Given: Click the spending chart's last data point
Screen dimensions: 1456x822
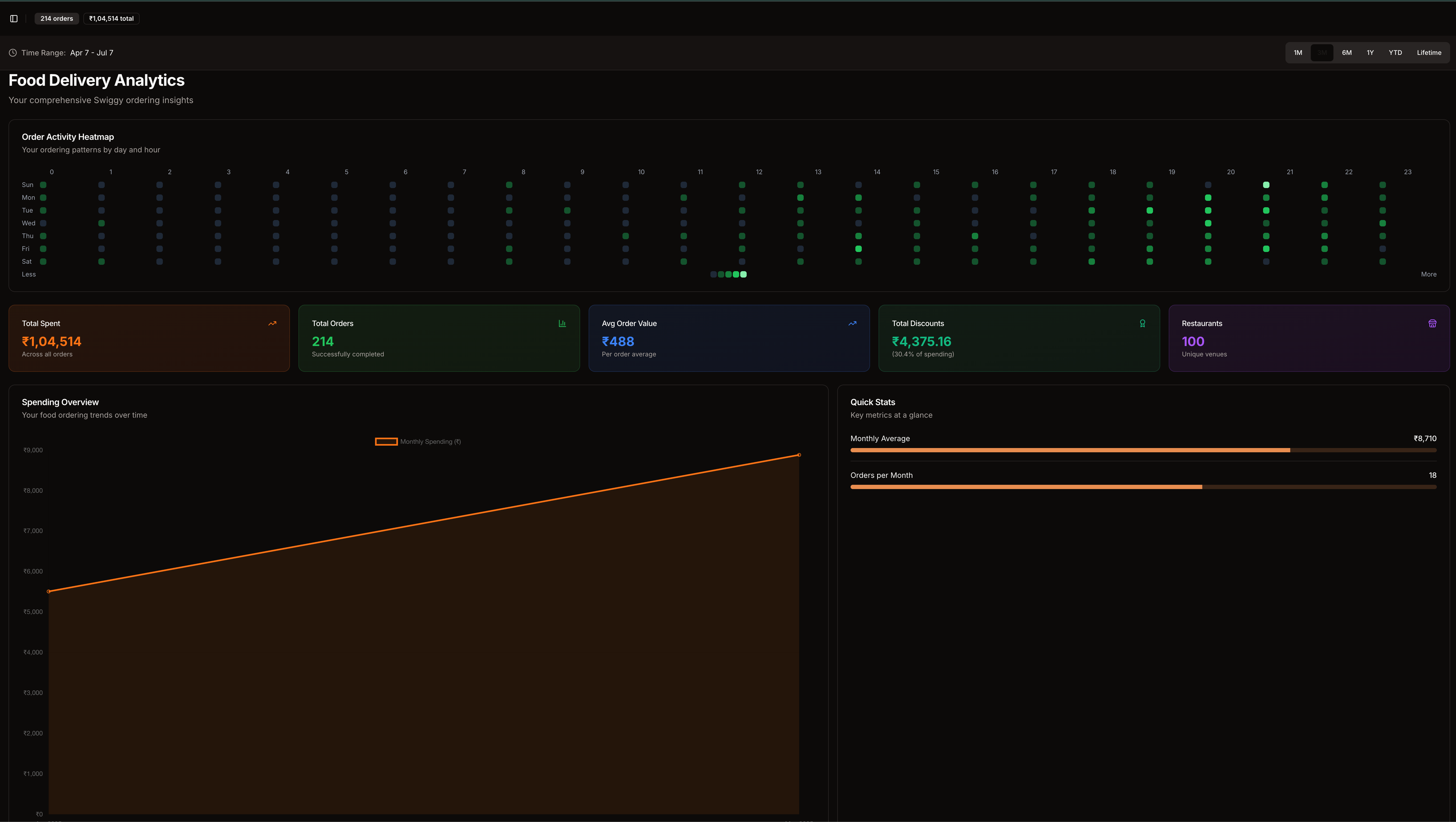Looking at the screenshot, I should [x=799, y=455].
